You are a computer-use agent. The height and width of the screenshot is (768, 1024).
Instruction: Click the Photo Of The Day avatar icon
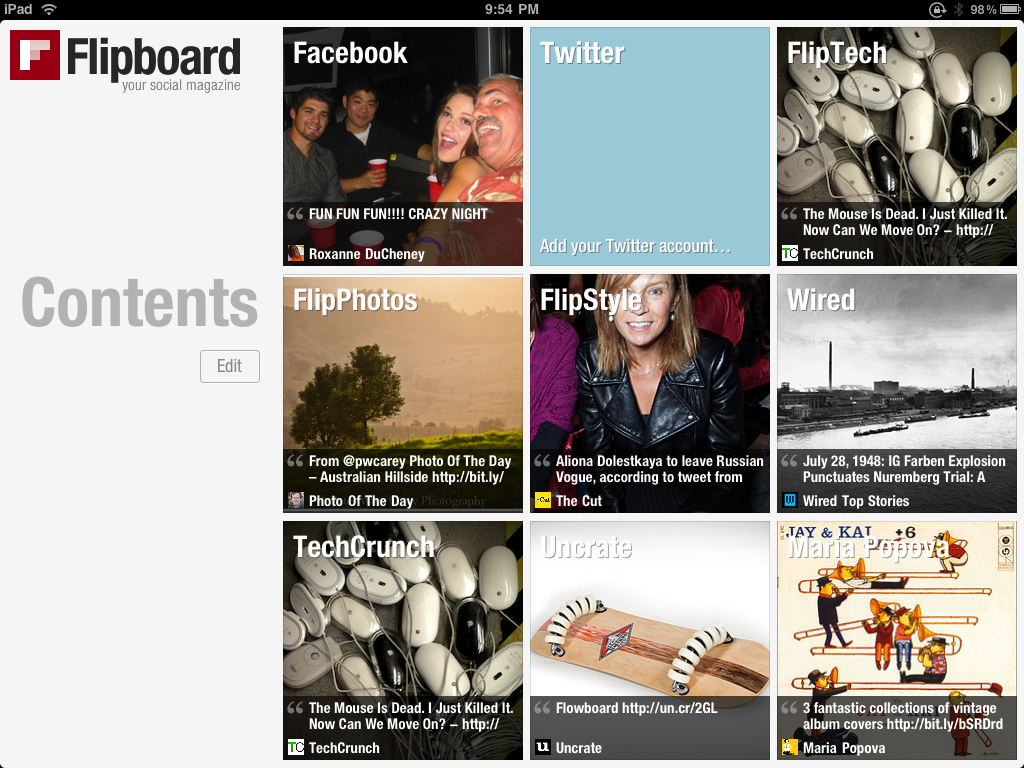[296, 501]
